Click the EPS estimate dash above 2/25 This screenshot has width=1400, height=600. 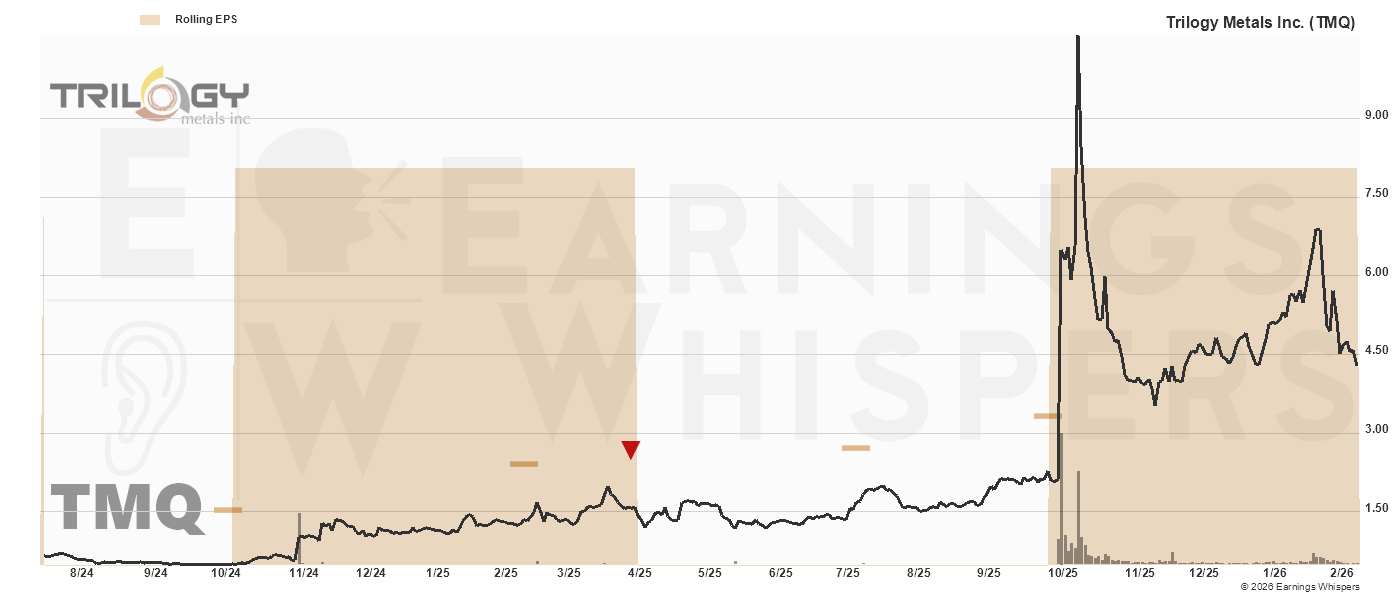pyautogui.click(x=524, y=464)
